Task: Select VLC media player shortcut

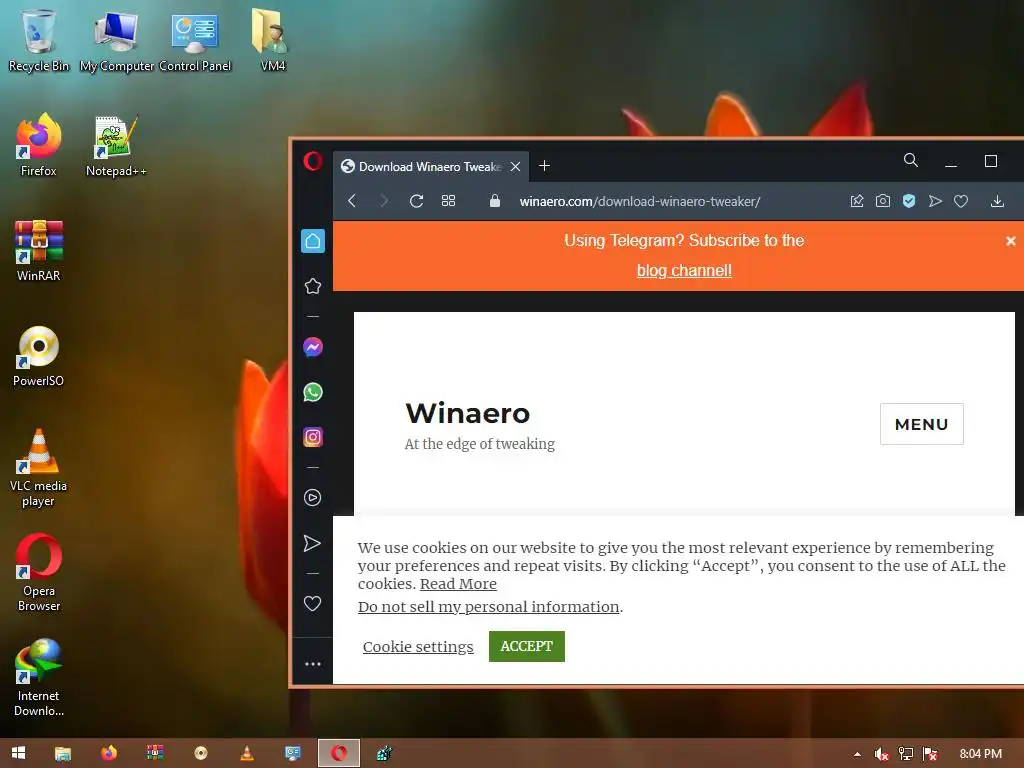Action: coord(39,468)
